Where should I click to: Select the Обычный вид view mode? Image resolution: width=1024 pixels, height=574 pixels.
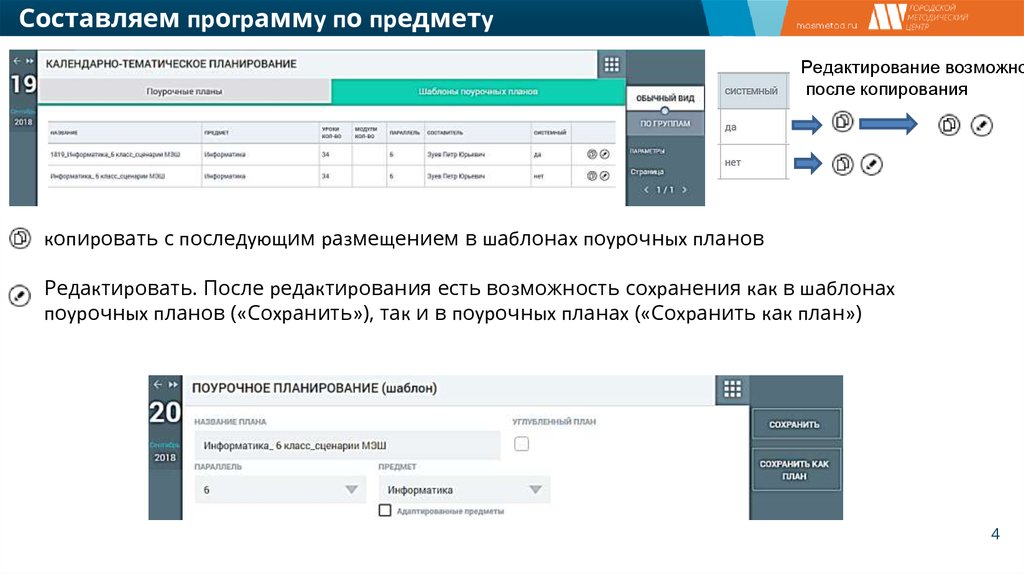(665, 98)
